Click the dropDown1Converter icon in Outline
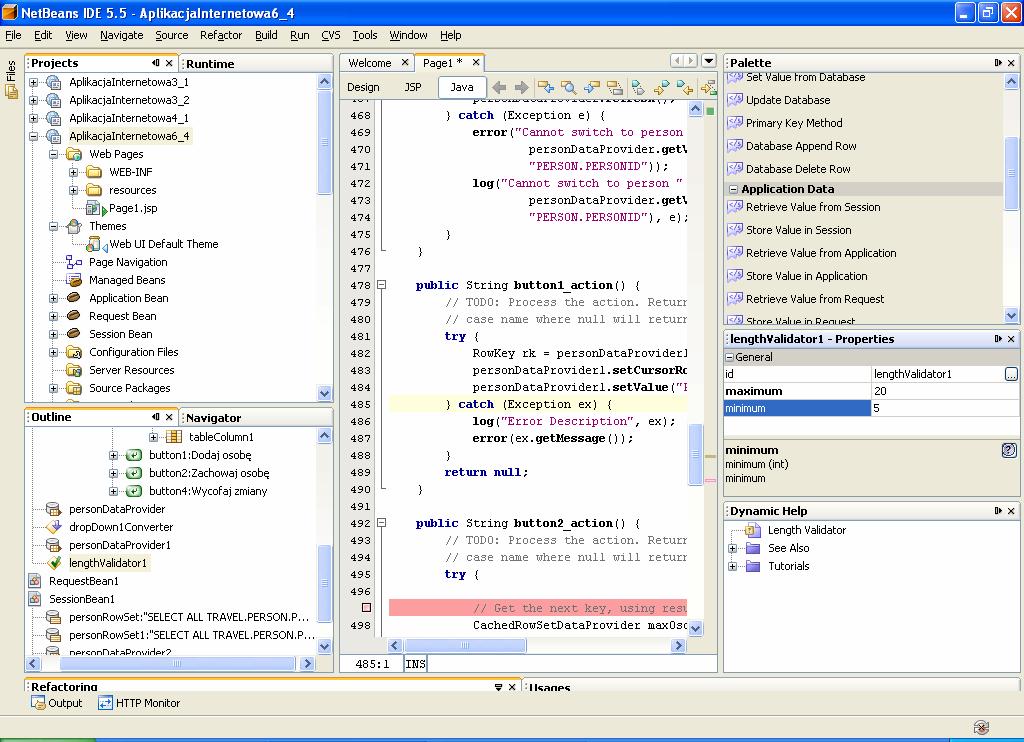This screenshot has width=1024, height=742. pos(54,526)
